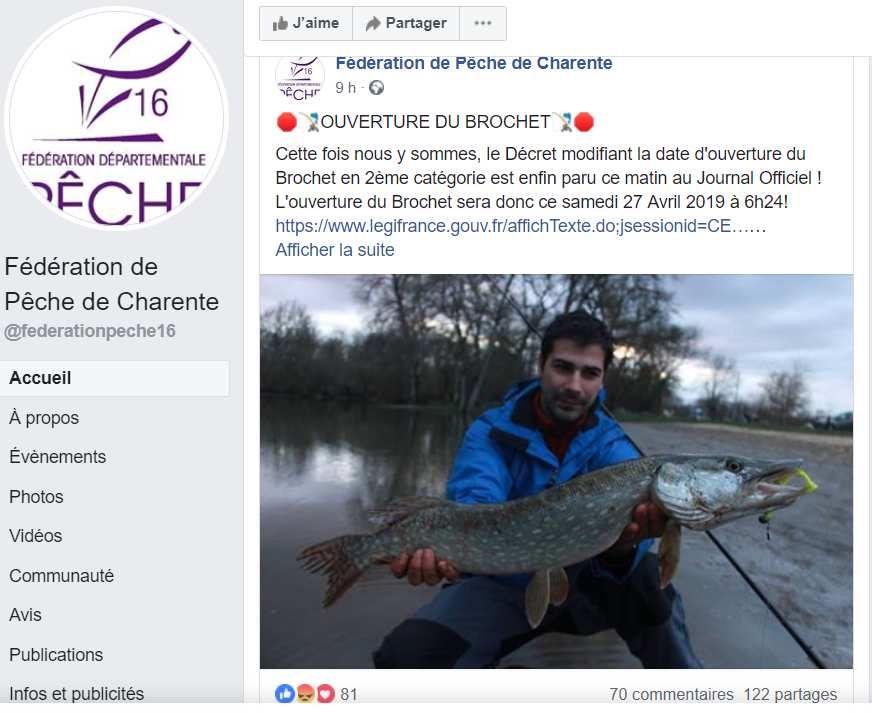
Task: Click the blue like reaction icon
Action: [285, 694]
